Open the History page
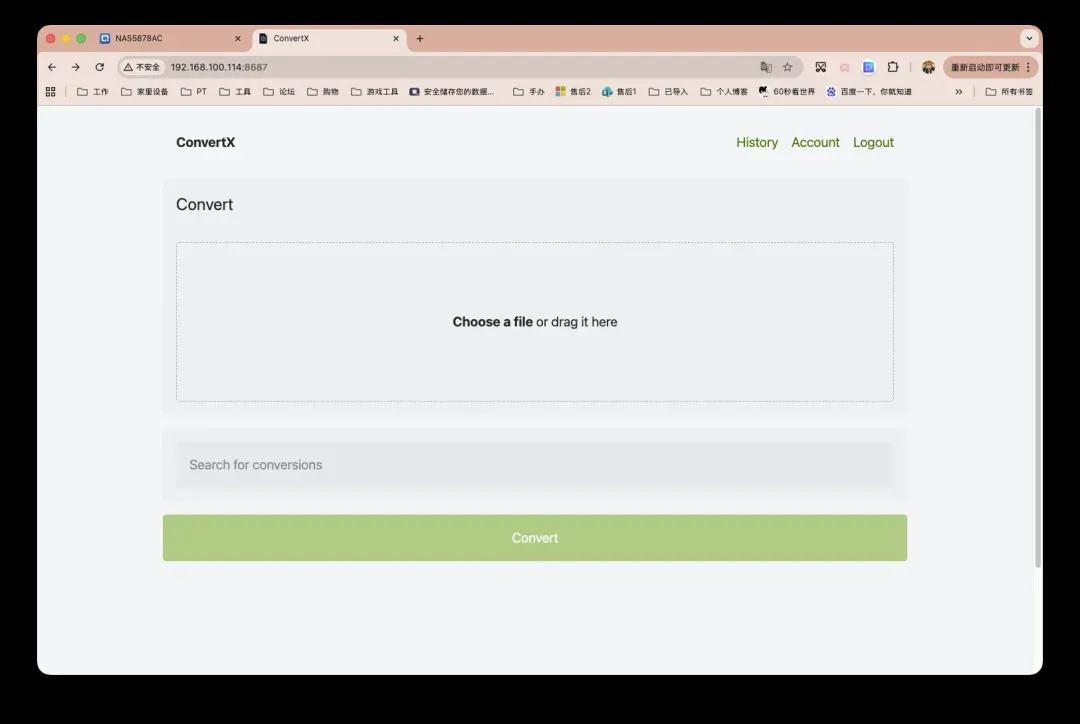This screenshot has height=724, width=1080. (x=756, y=142)
